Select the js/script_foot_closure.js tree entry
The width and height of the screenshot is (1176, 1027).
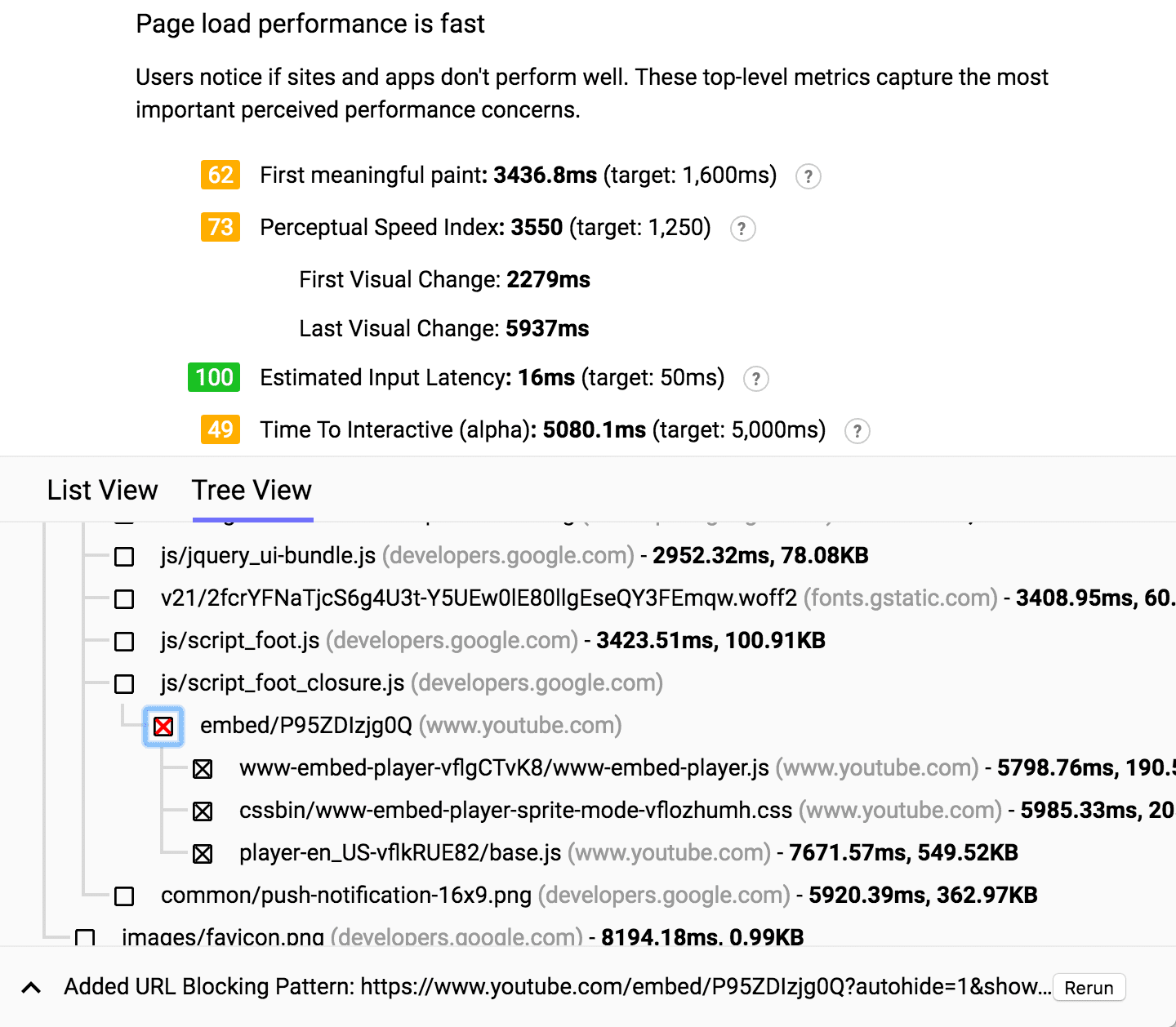click(x=283, y=683)
